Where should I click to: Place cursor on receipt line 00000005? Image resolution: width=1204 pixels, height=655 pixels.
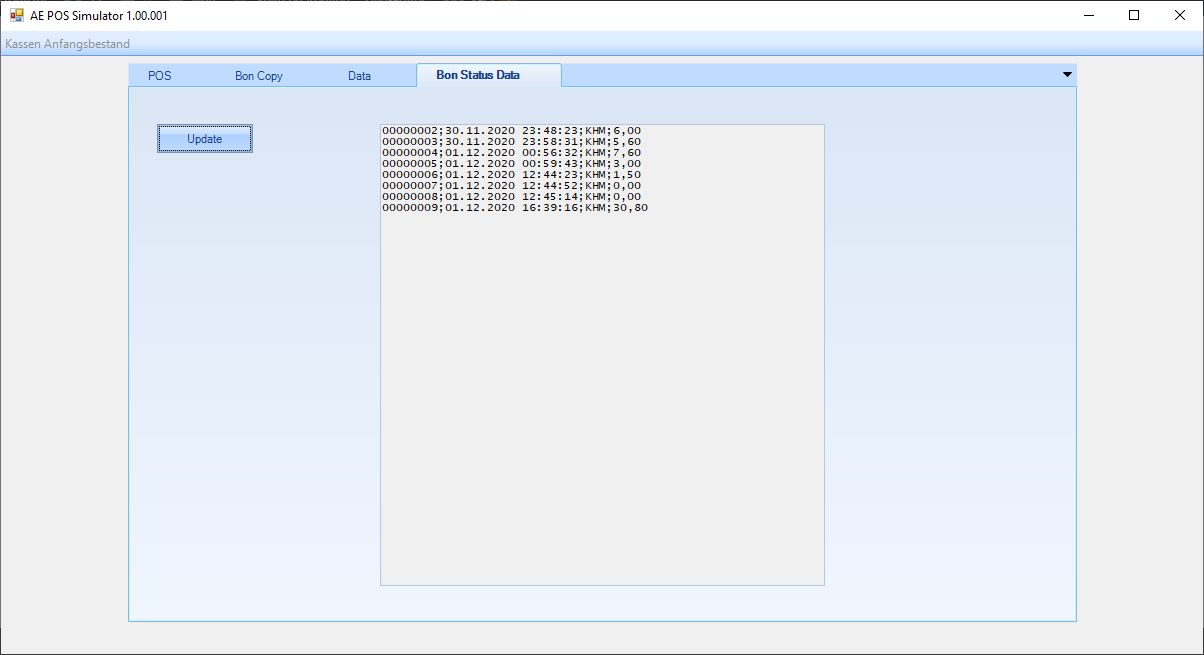(511, 164)
